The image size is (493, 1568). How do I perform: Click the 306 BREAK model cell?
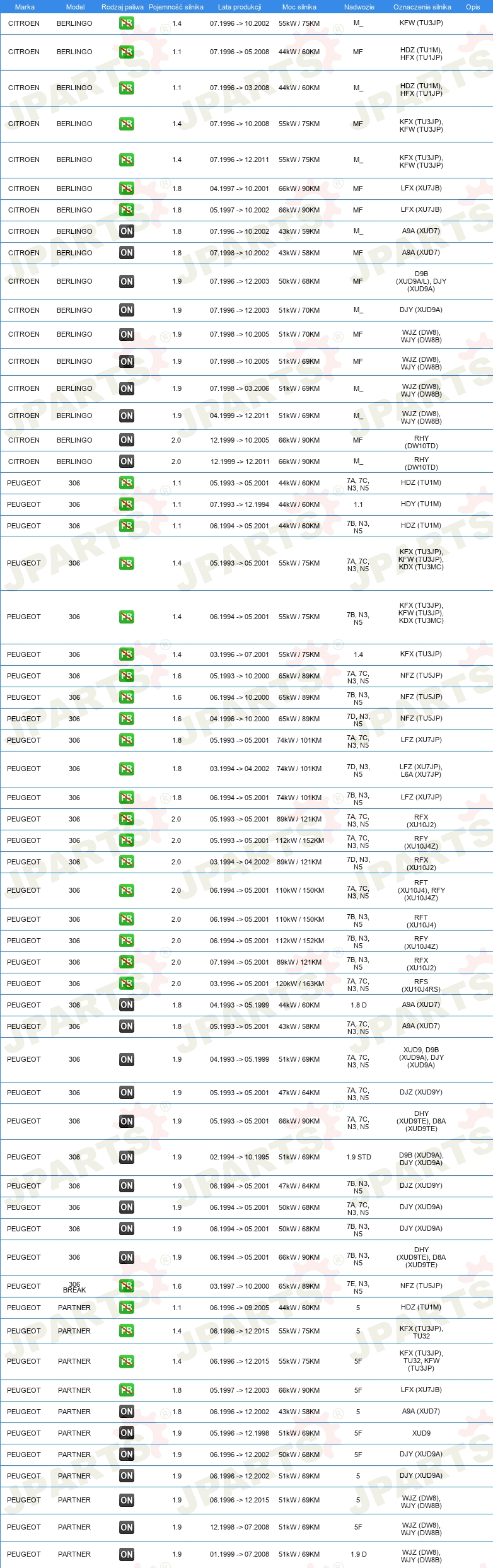tap(74, 1287)
